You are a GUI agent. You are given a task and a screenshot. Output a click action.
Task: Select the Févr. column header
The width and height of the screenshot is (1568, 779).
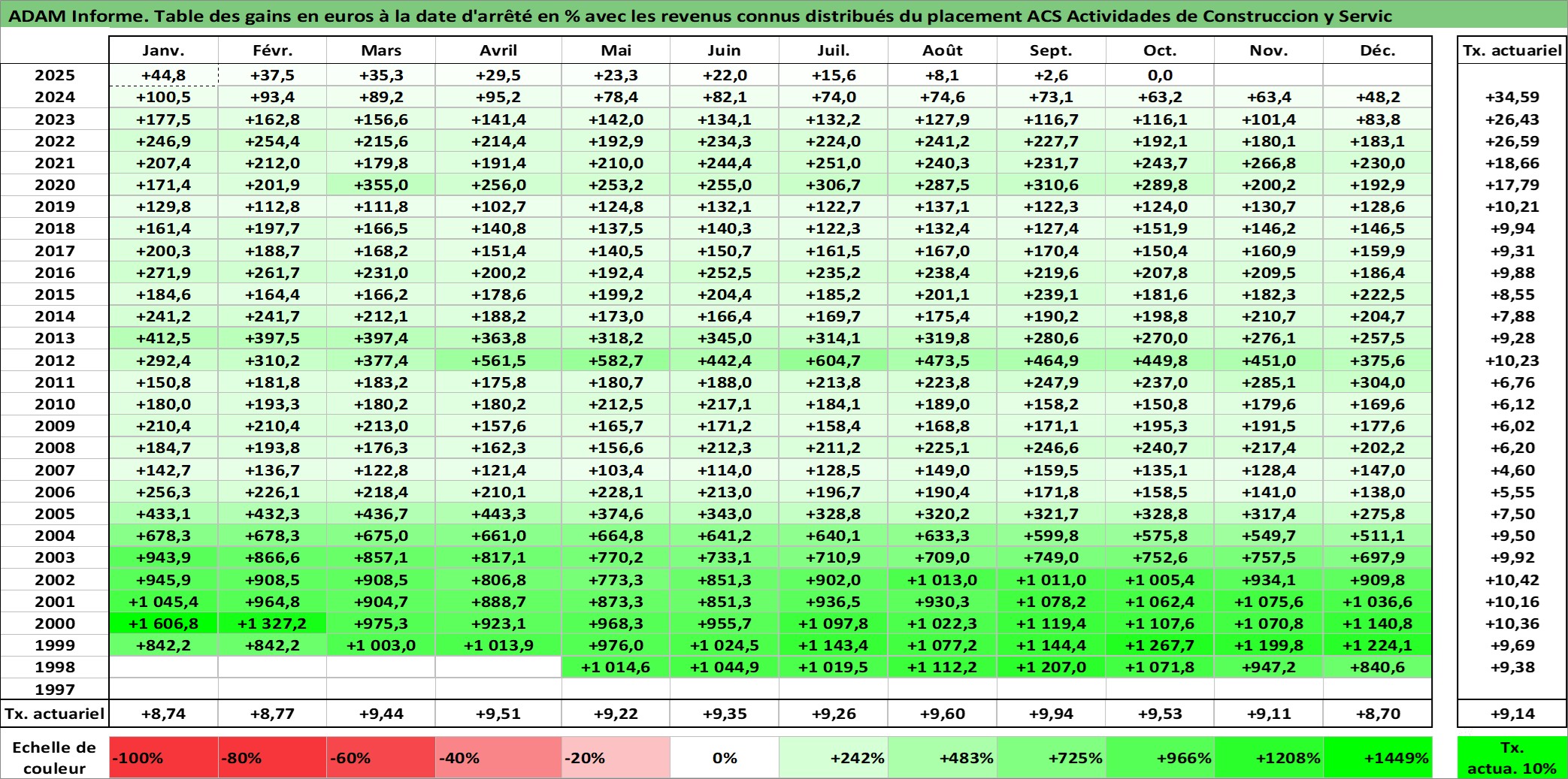272,50
